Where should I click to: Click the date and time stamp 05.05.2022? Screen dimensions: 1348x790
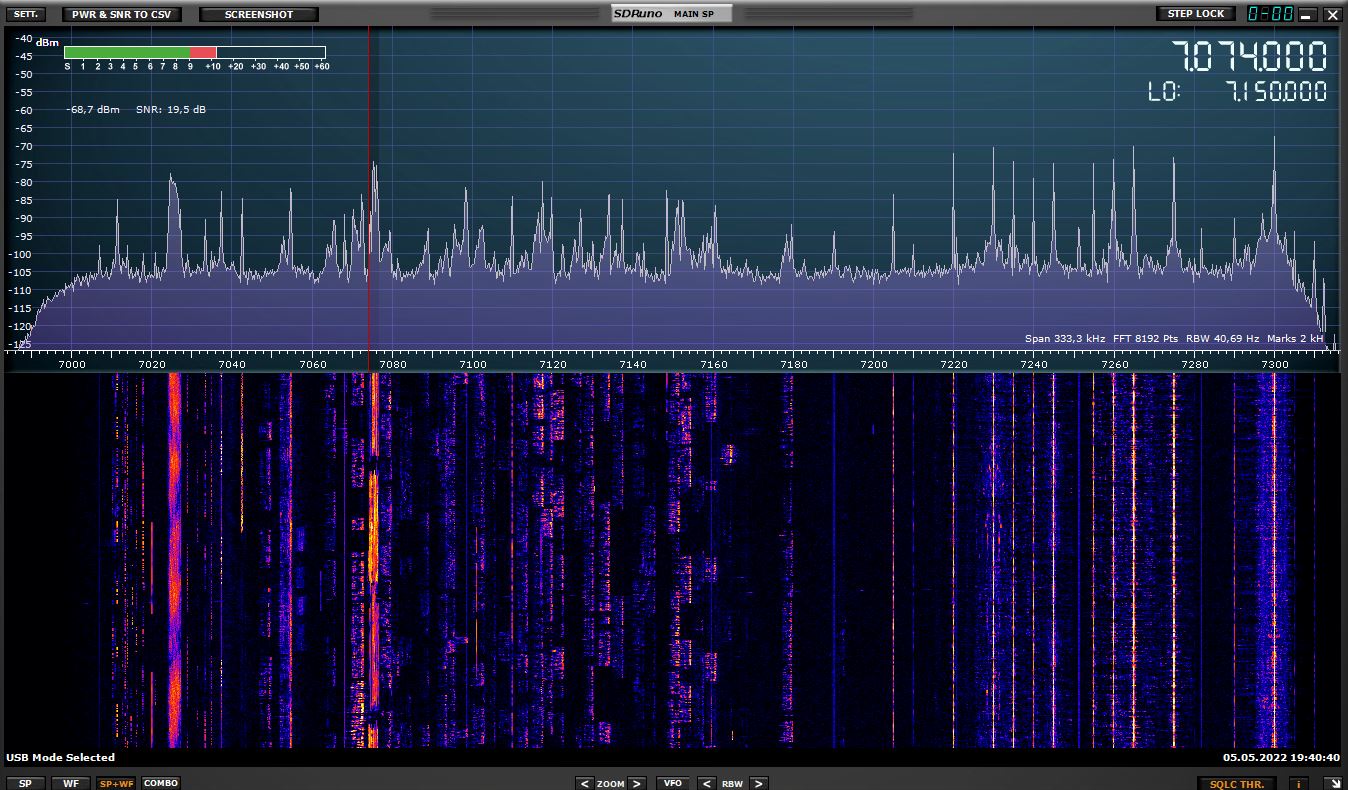point(1281,757)
